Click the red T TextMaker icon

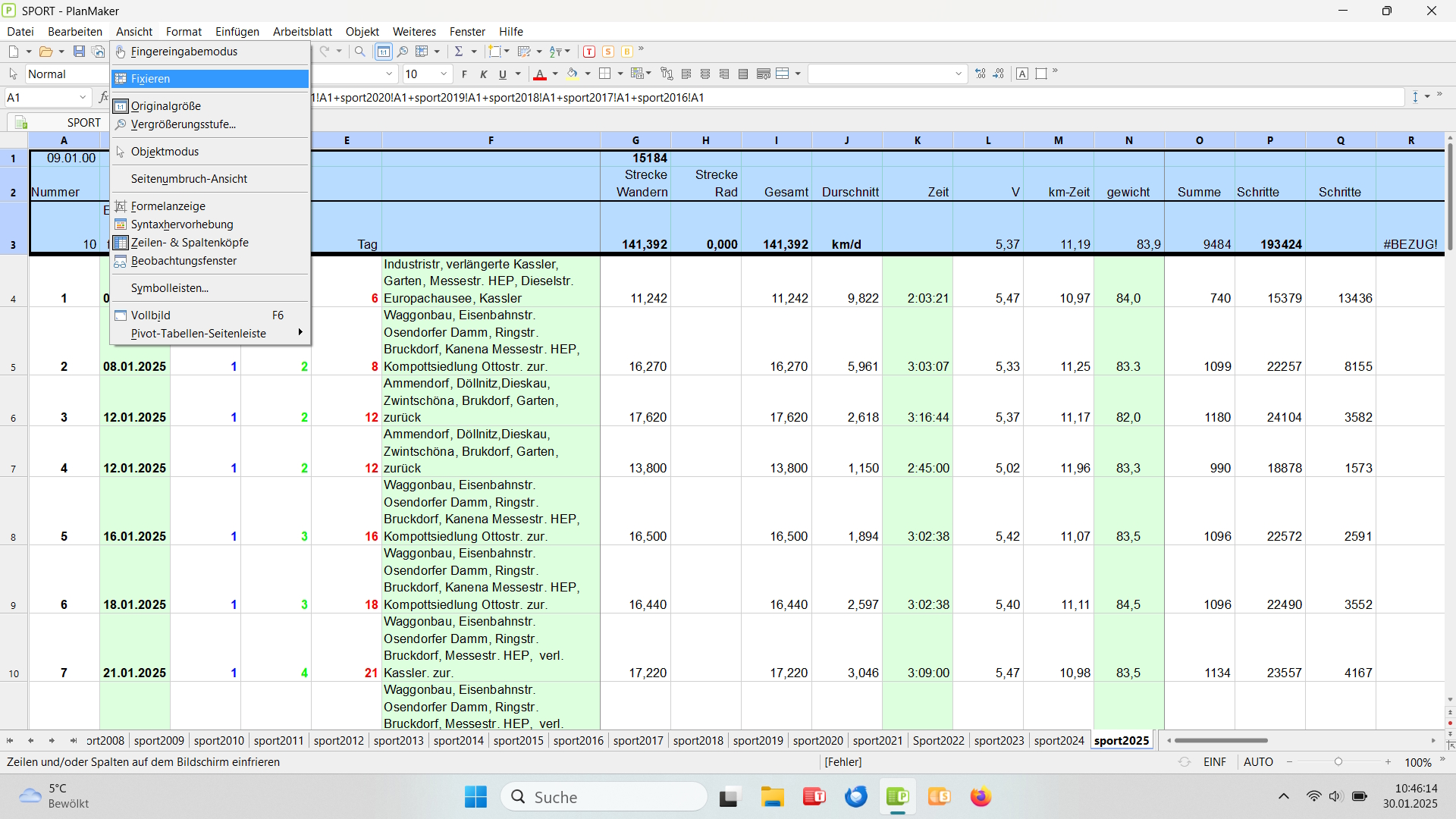pyautogui.click(x=589, y=52)
